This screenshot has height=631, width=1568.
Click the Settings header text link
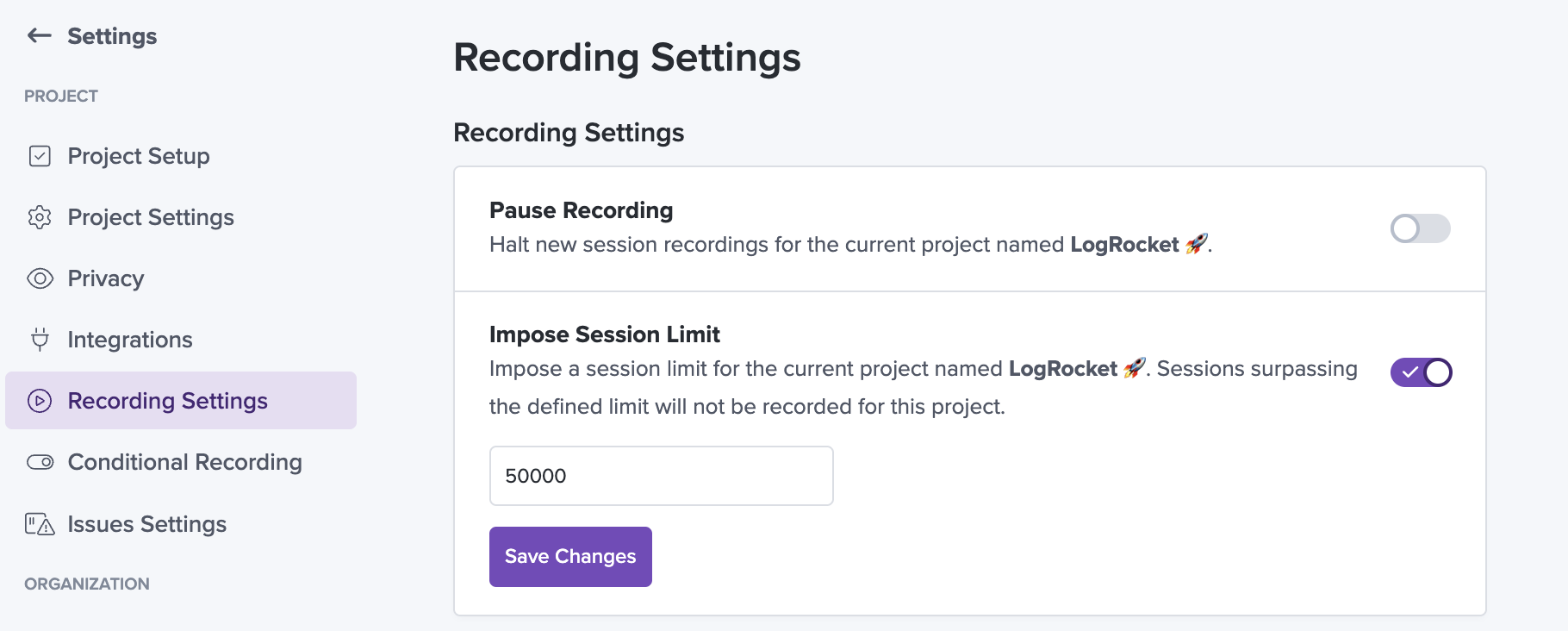pos(112,36)
